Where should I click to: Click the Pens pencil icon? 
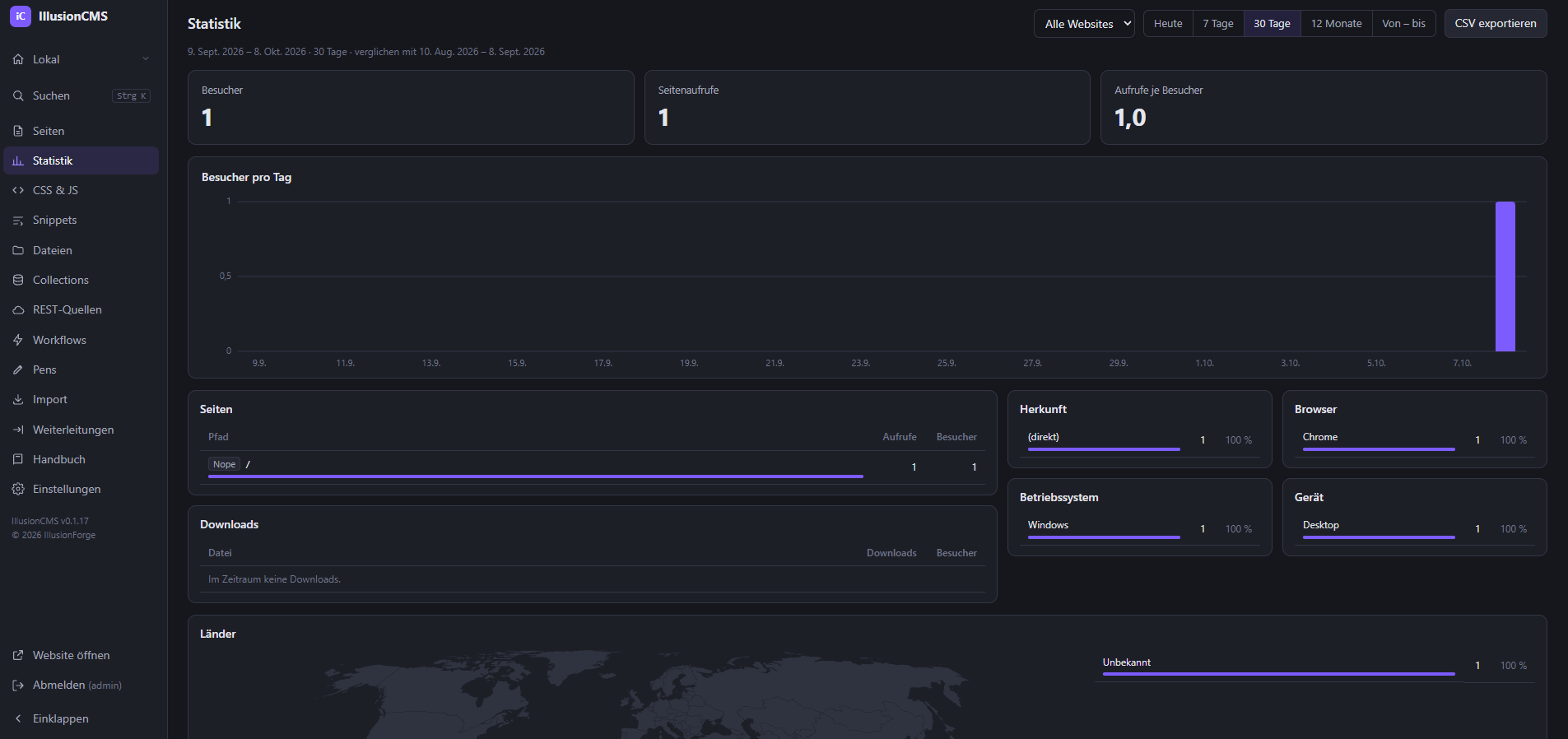pos(18,369)
